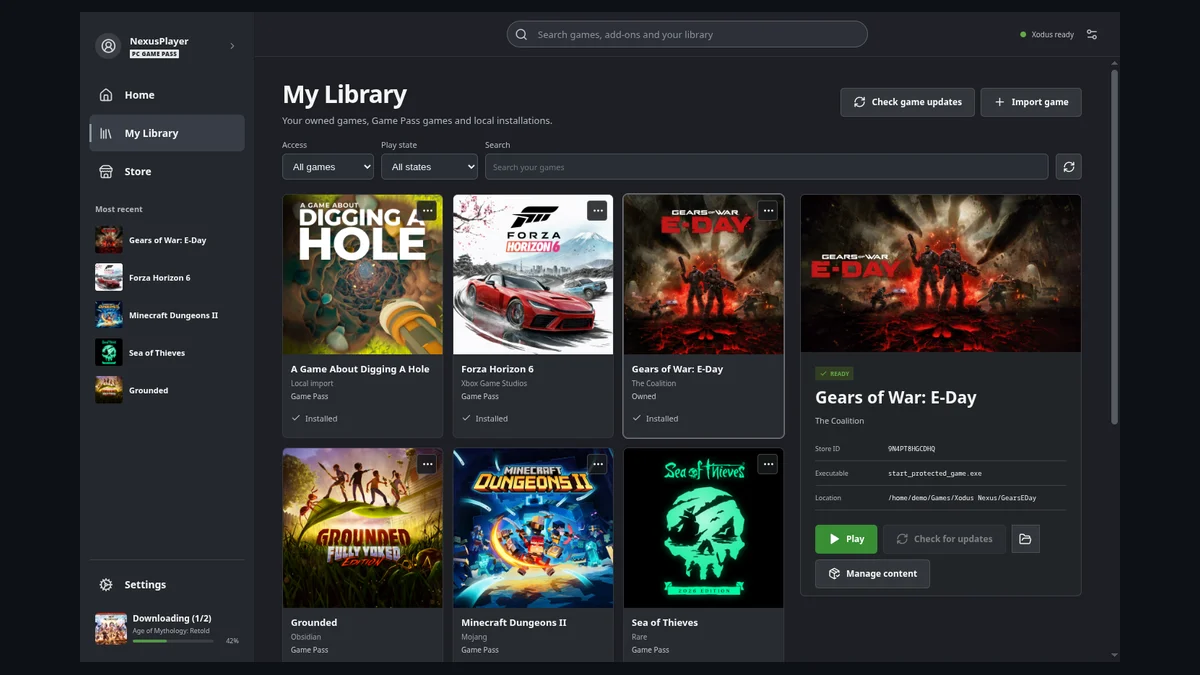
Task: Click The Coalition developer name in details panel
Action: click(x=839, y=421)
